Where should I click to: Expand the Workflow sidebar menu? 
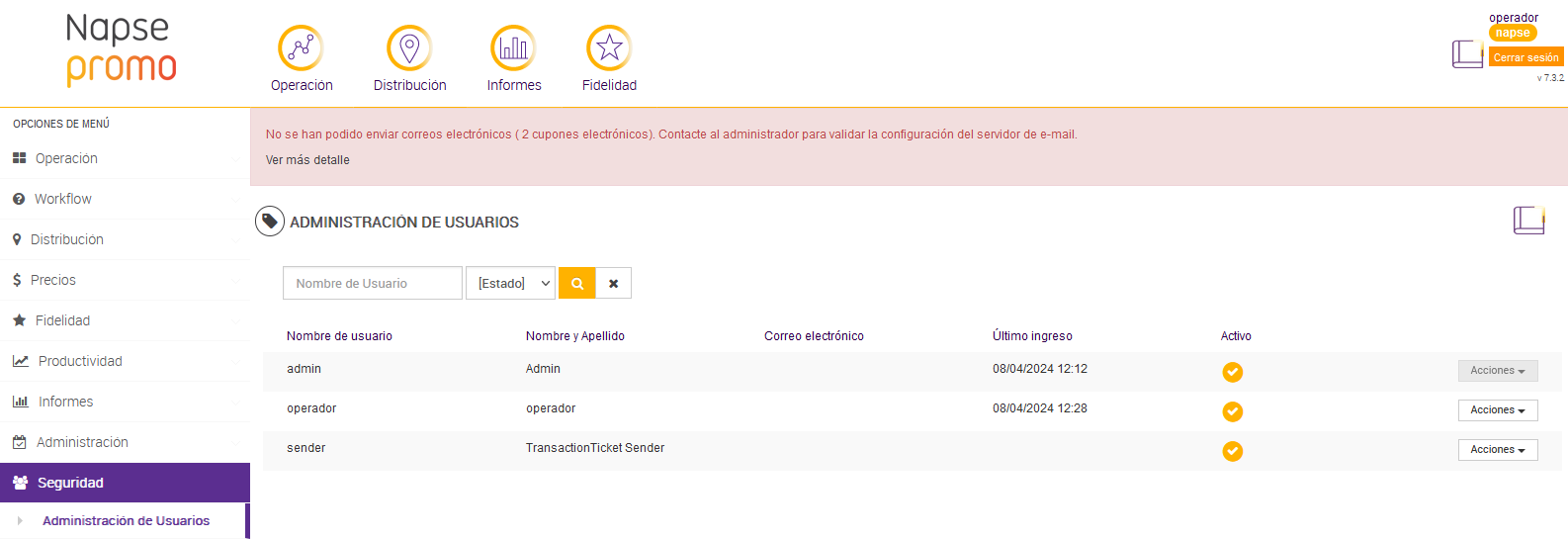click(x=125, y=199)
